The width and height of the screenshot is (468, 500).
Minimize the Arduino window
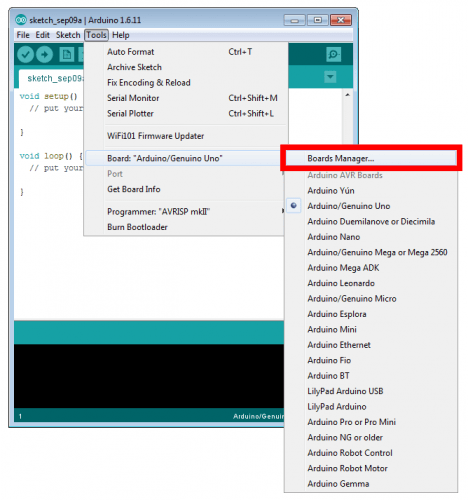click(294, 20)
